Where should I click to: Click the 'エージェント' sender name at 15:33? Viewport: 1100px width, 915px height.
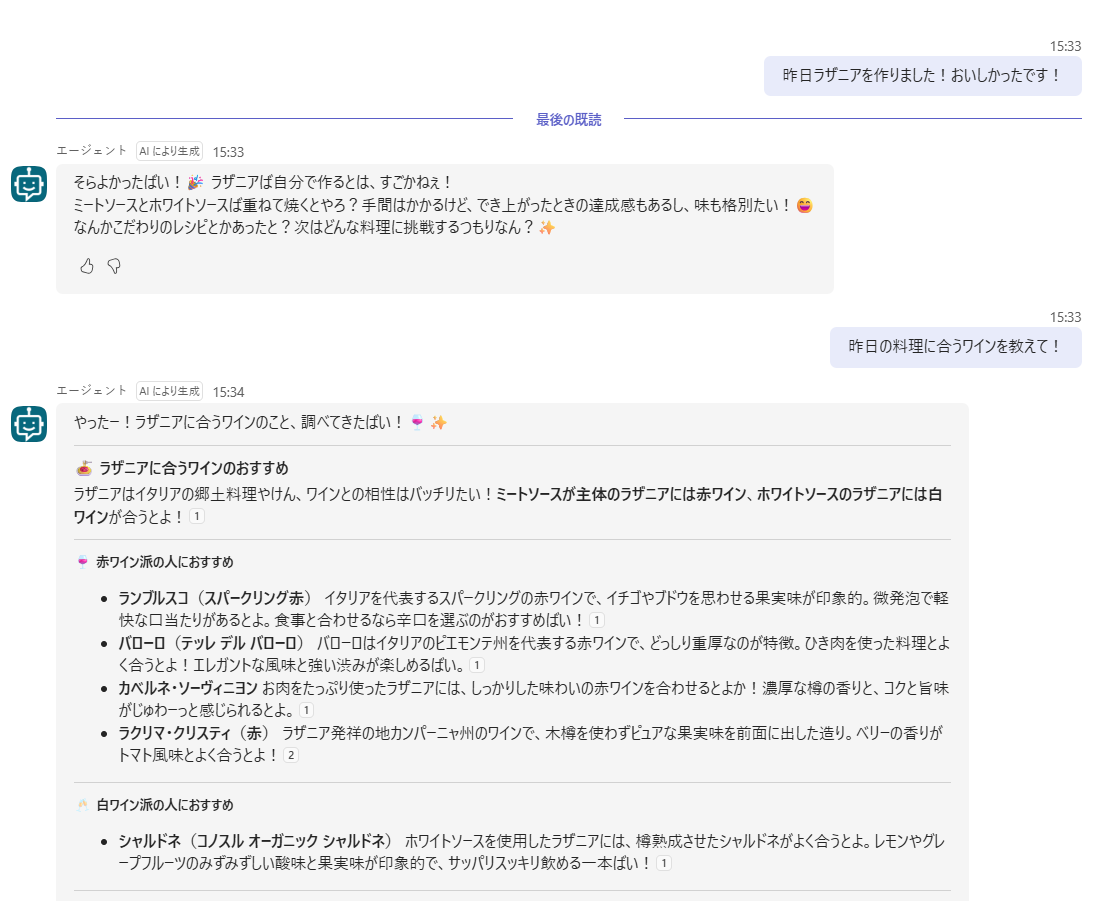pyautogui.click(x=91, y=150)
